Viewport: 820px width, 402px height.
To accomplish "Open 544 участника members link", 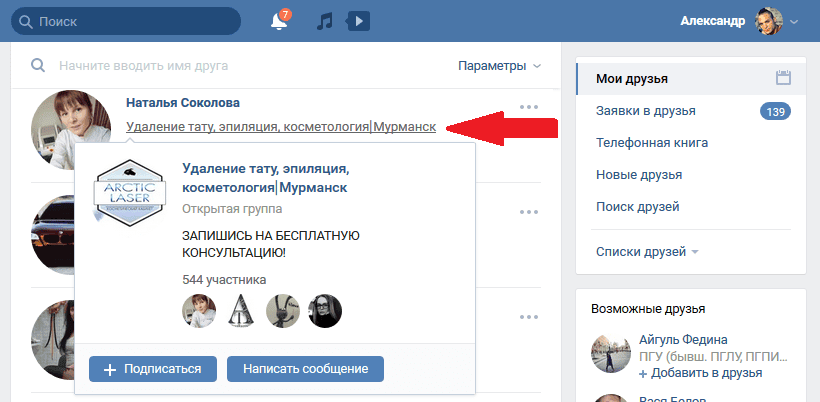I will click(x=224, y=280).
